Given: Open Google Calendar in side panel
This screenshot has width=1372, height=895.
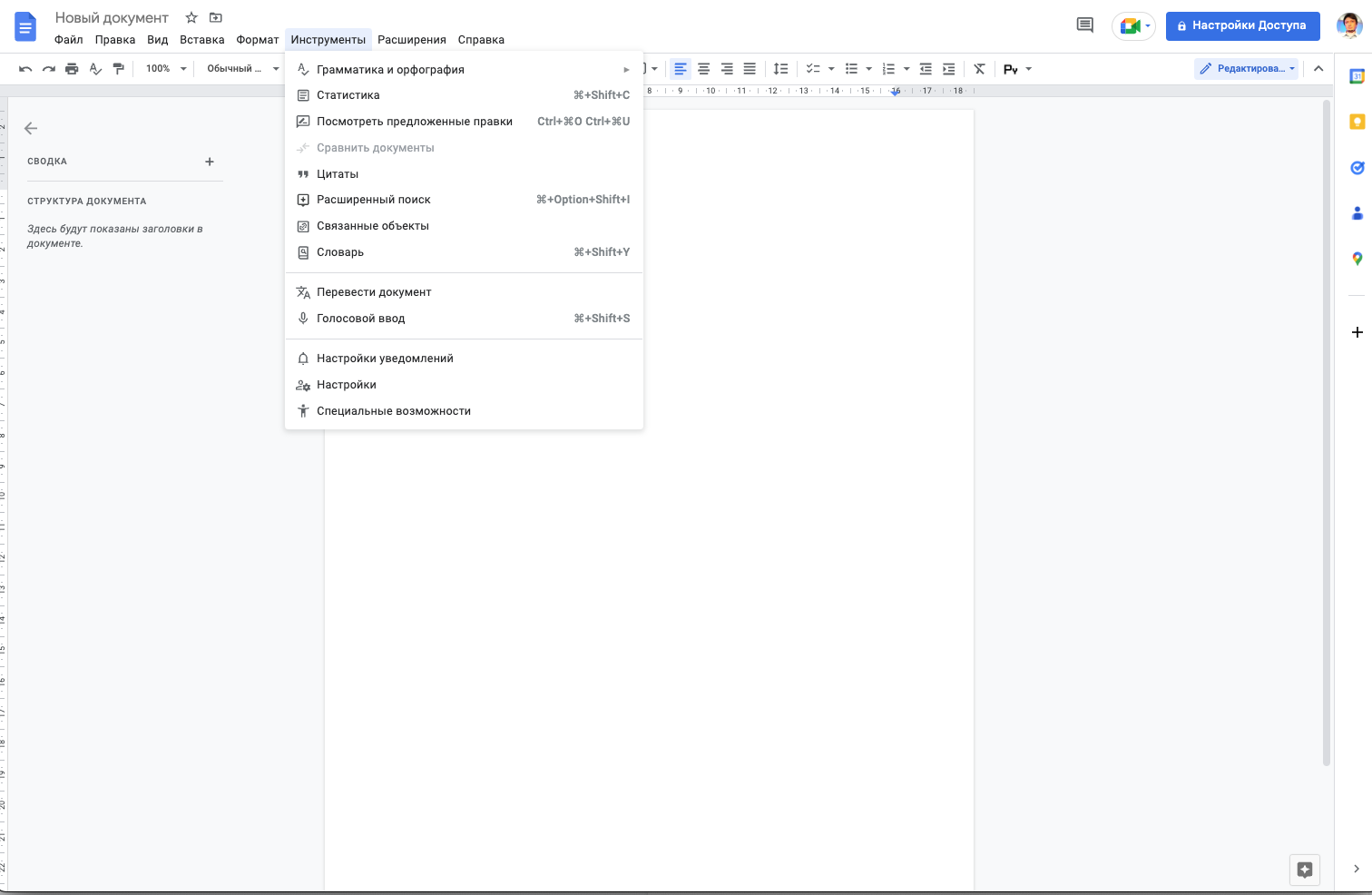Looking at the screenshot, I should coord(1357,76).
